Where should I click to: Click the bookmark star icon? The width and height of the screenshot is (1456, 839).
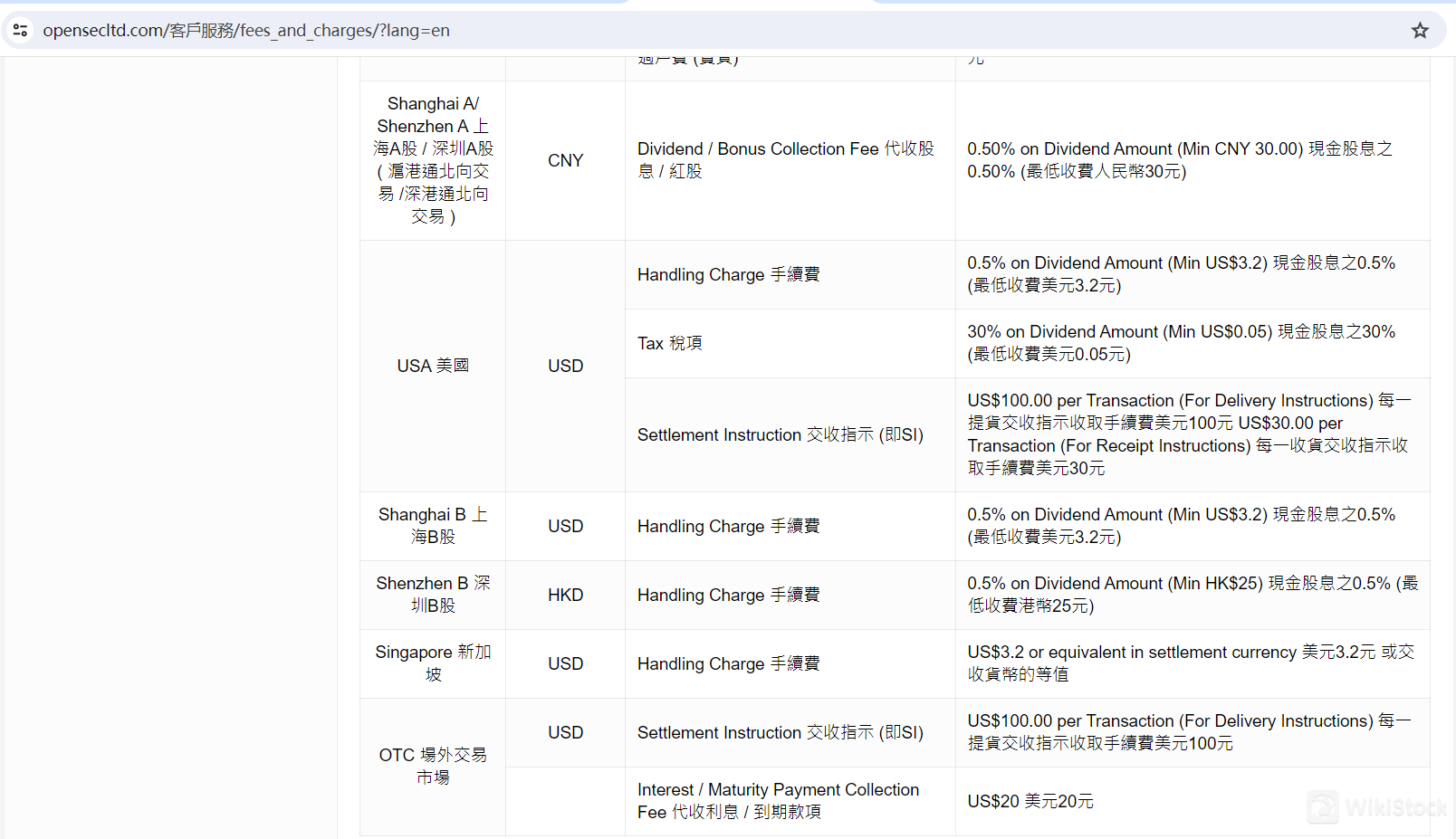tap(1420, 30)
